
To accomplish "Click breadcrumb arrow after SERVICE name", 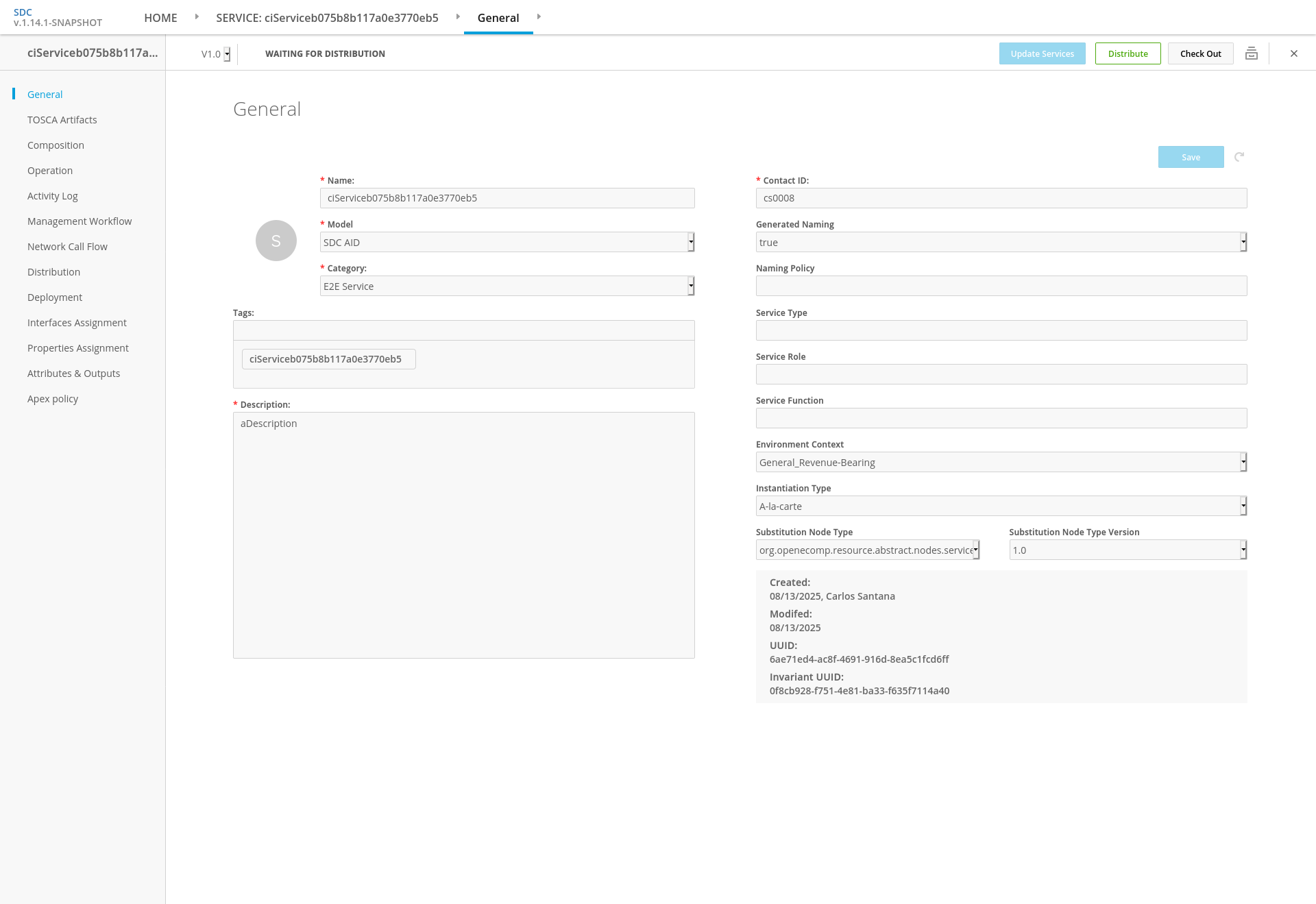I will (x=458, y=17).
